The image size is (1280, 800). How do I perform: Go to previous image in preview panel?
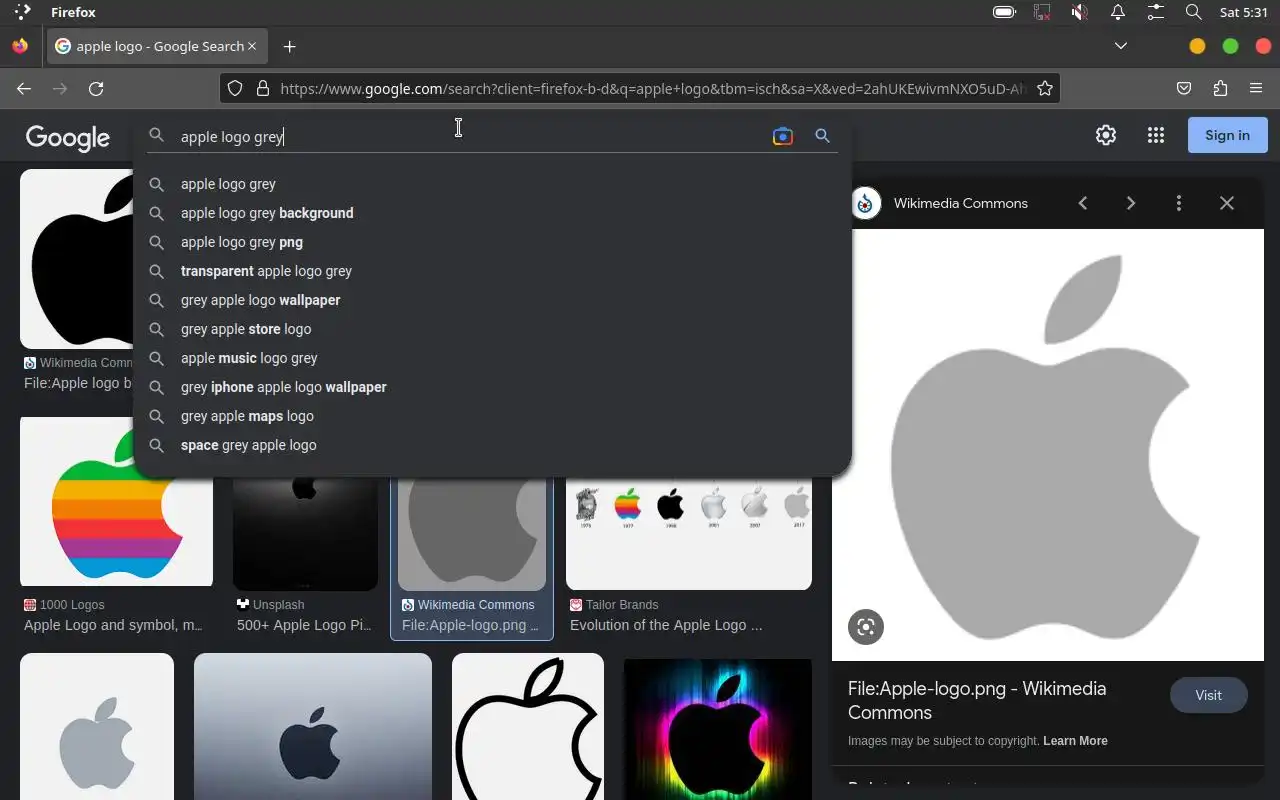coord(1083,203)
